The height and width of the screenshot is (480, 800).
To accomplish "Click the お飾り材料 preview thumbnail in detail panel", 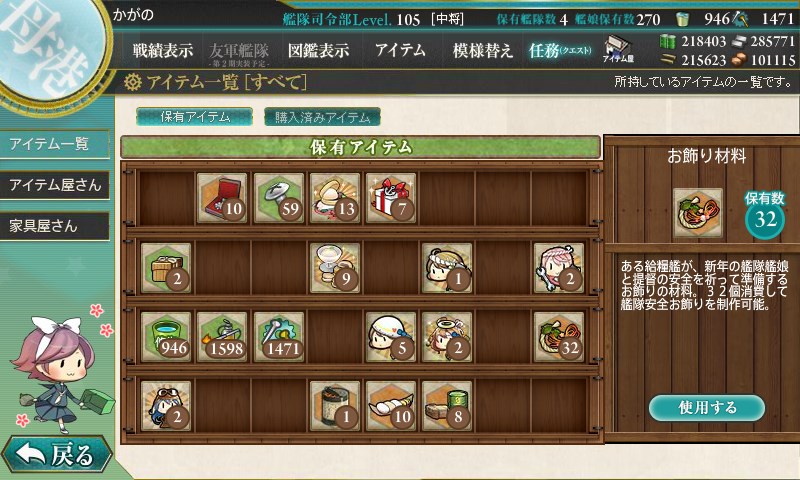I will [x=698, y=213].
